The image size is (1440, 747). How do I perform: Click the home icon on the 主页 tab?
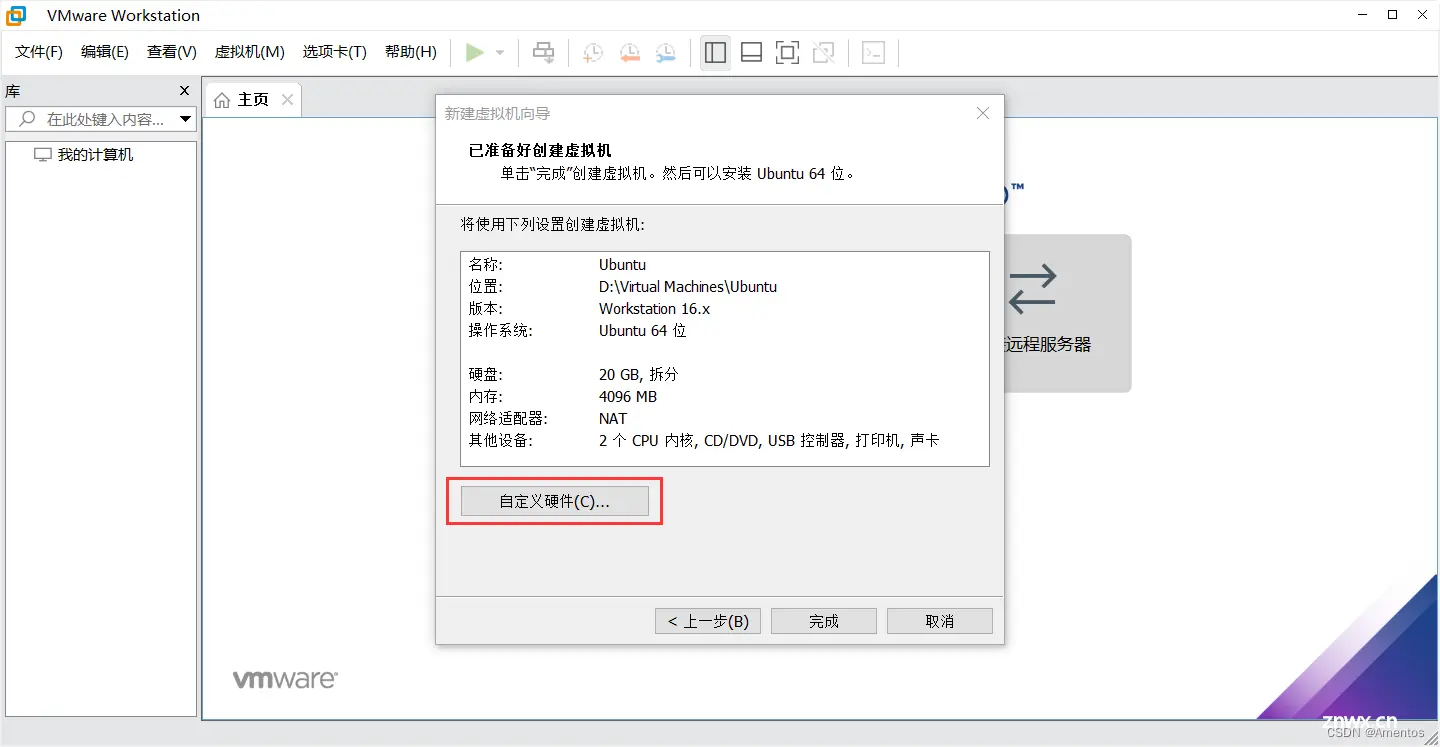coord(222,100)
